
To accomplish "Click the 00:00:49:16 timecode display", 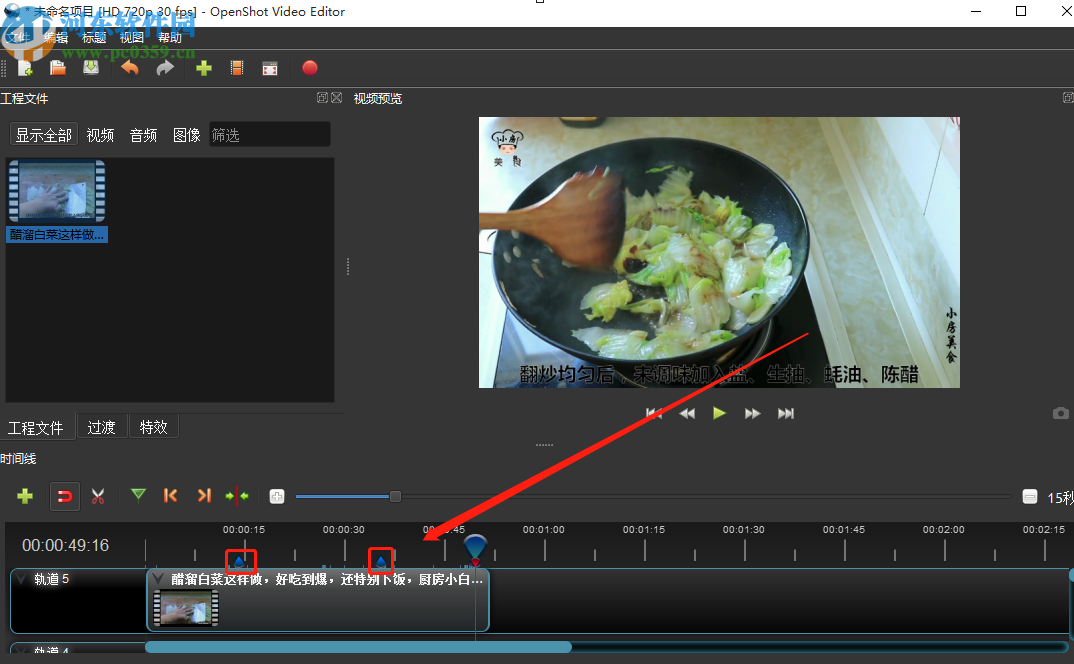I will 66,545.
